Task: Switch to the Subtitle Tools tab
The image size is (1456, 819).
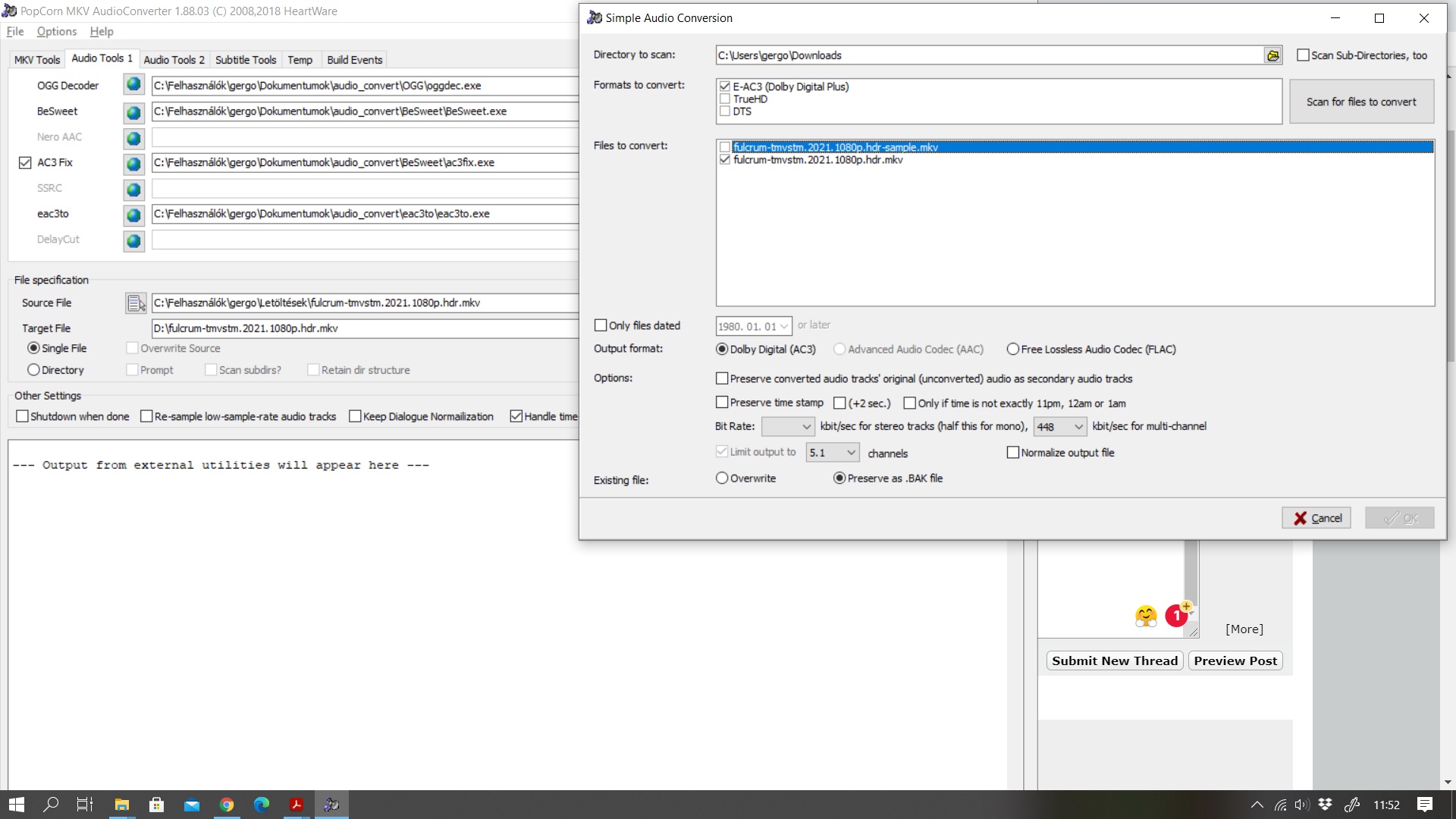Action: 245,60
